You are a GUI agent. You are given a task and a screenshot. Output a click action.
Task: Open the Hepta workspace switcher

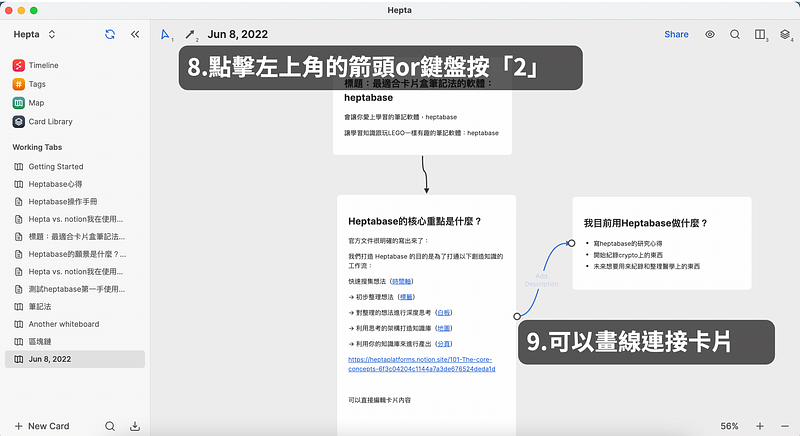[34, 34]
